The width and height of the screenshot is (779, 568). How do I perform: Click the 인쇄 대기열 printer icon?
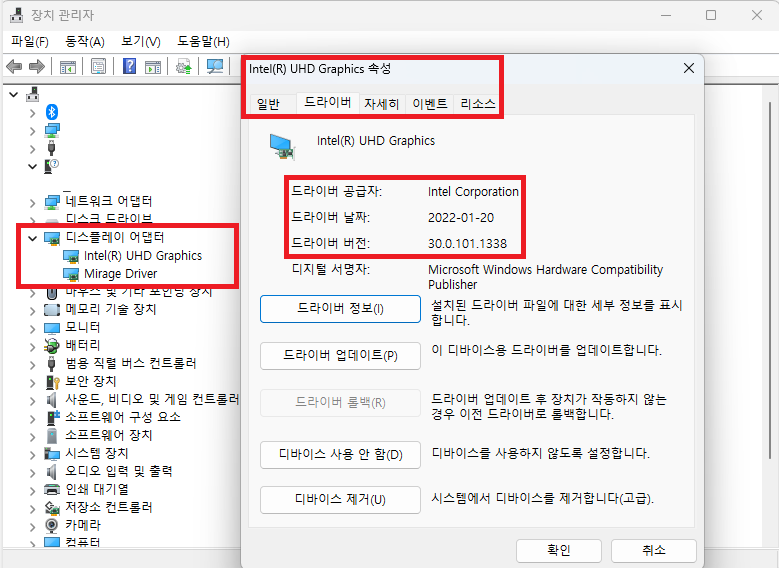pyautogui.click(x=52, y=489)
